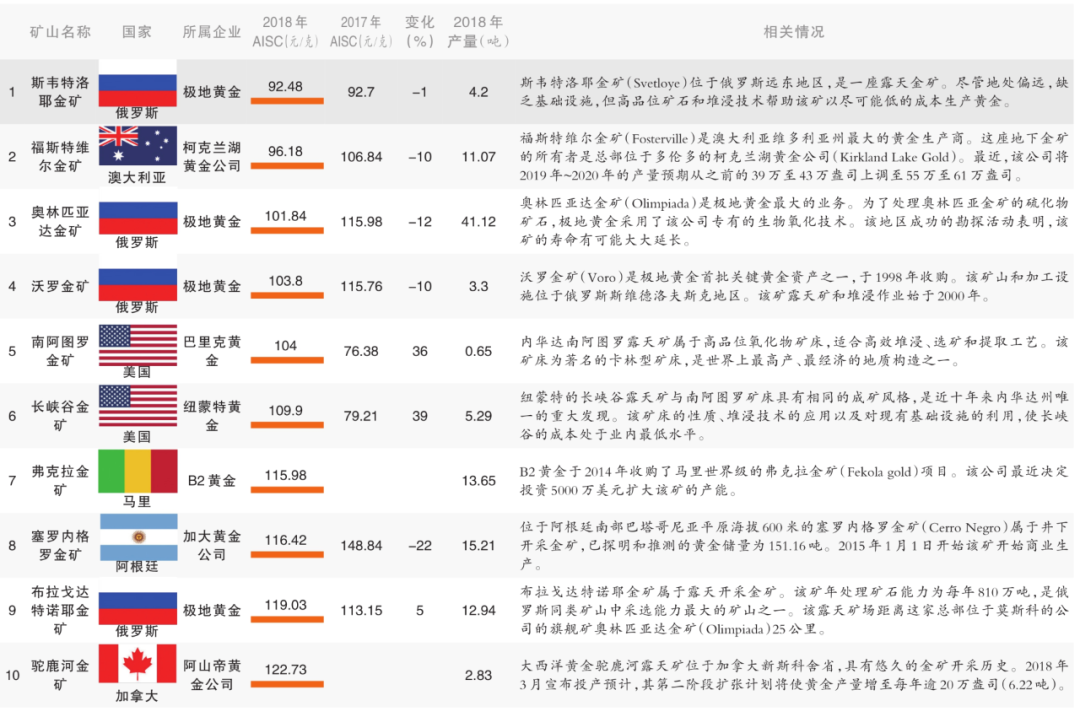1080x717 pixels.
Task: Click the 2017 AISC value 106.84
Action: (361, 157)
